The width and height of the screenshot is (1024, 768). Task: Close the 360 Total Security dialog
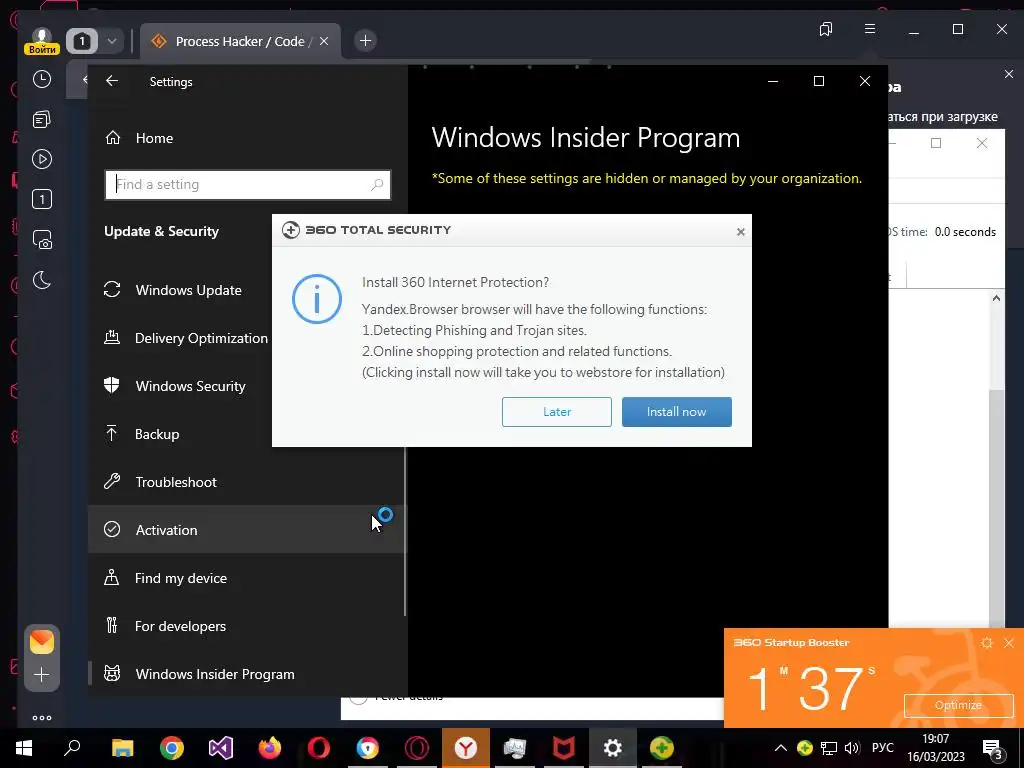[x=741, y=232]
